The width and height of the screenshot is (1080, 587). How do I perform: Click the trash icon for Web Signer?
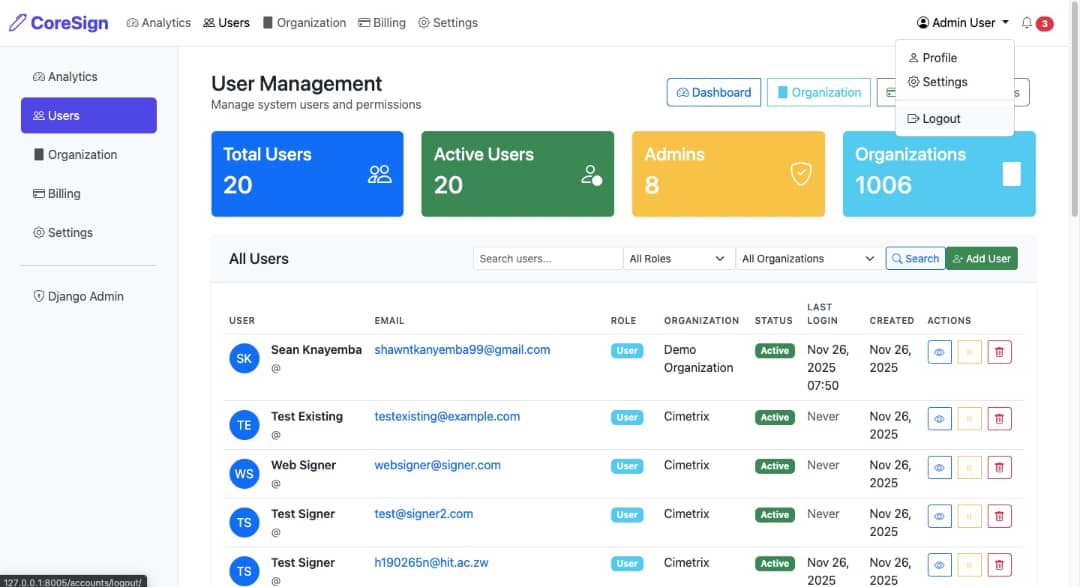pyautogui.click(x=999, y=468)
